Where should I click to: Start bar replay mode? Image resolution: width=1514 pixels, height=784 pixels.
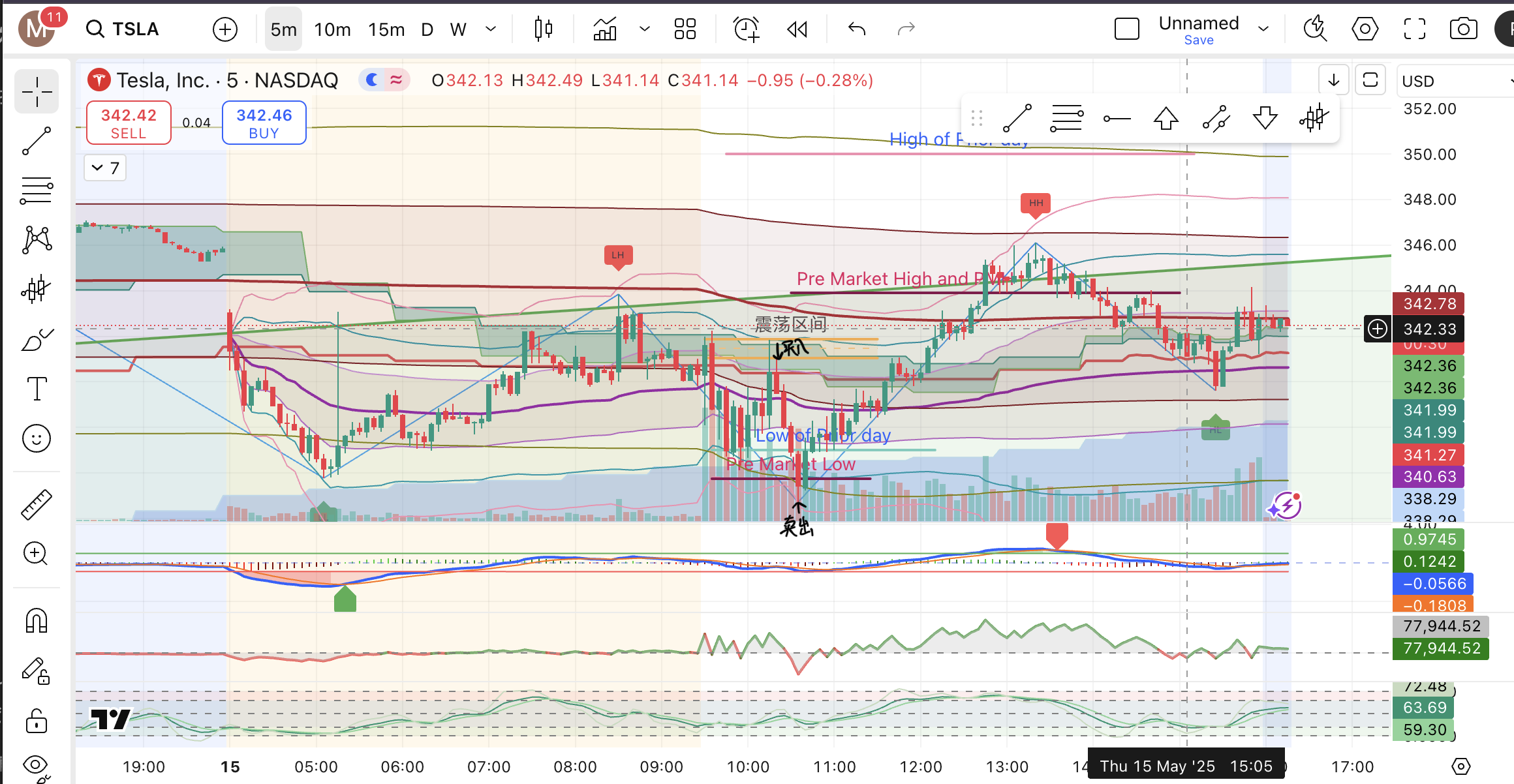click(797, 29)
